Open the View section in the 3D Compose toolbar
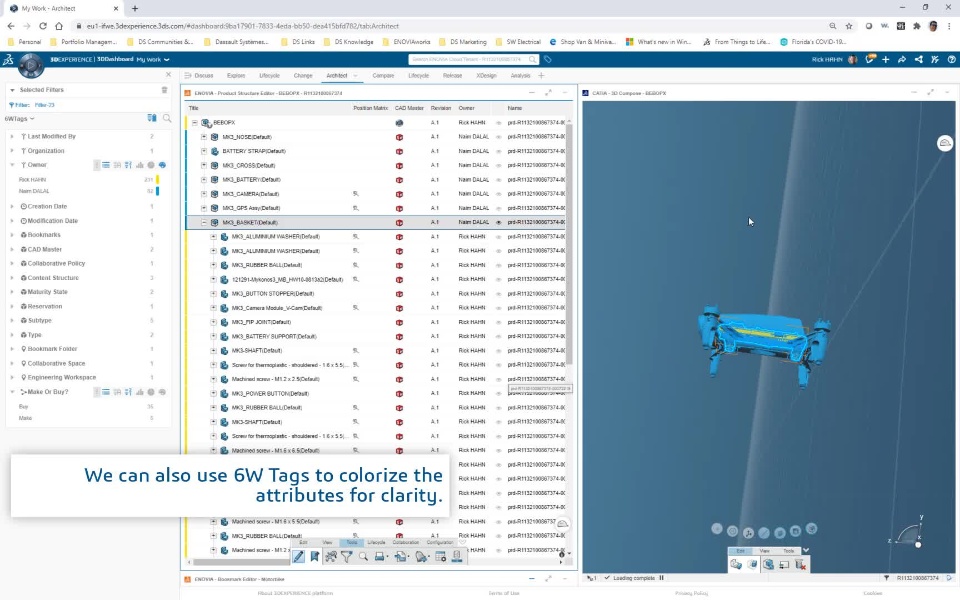This screenshot has height=600, width=960. 765,551
